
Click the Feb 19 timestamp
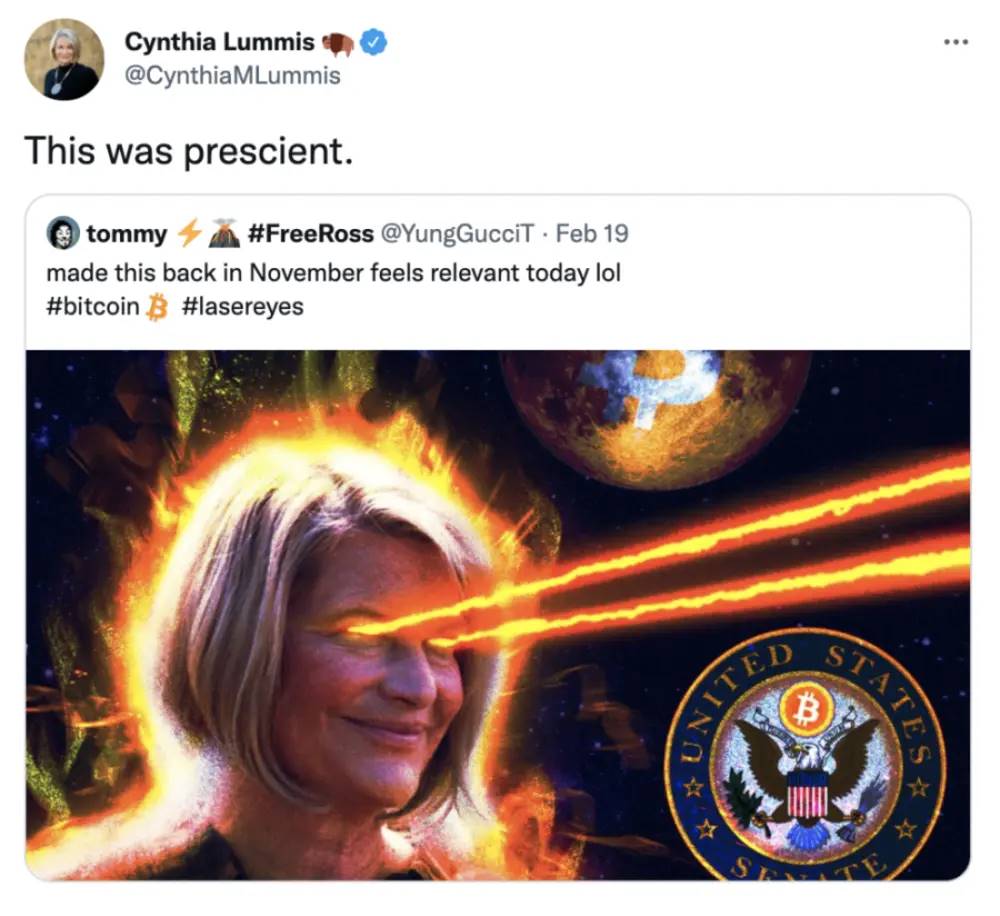coord(591,234)
